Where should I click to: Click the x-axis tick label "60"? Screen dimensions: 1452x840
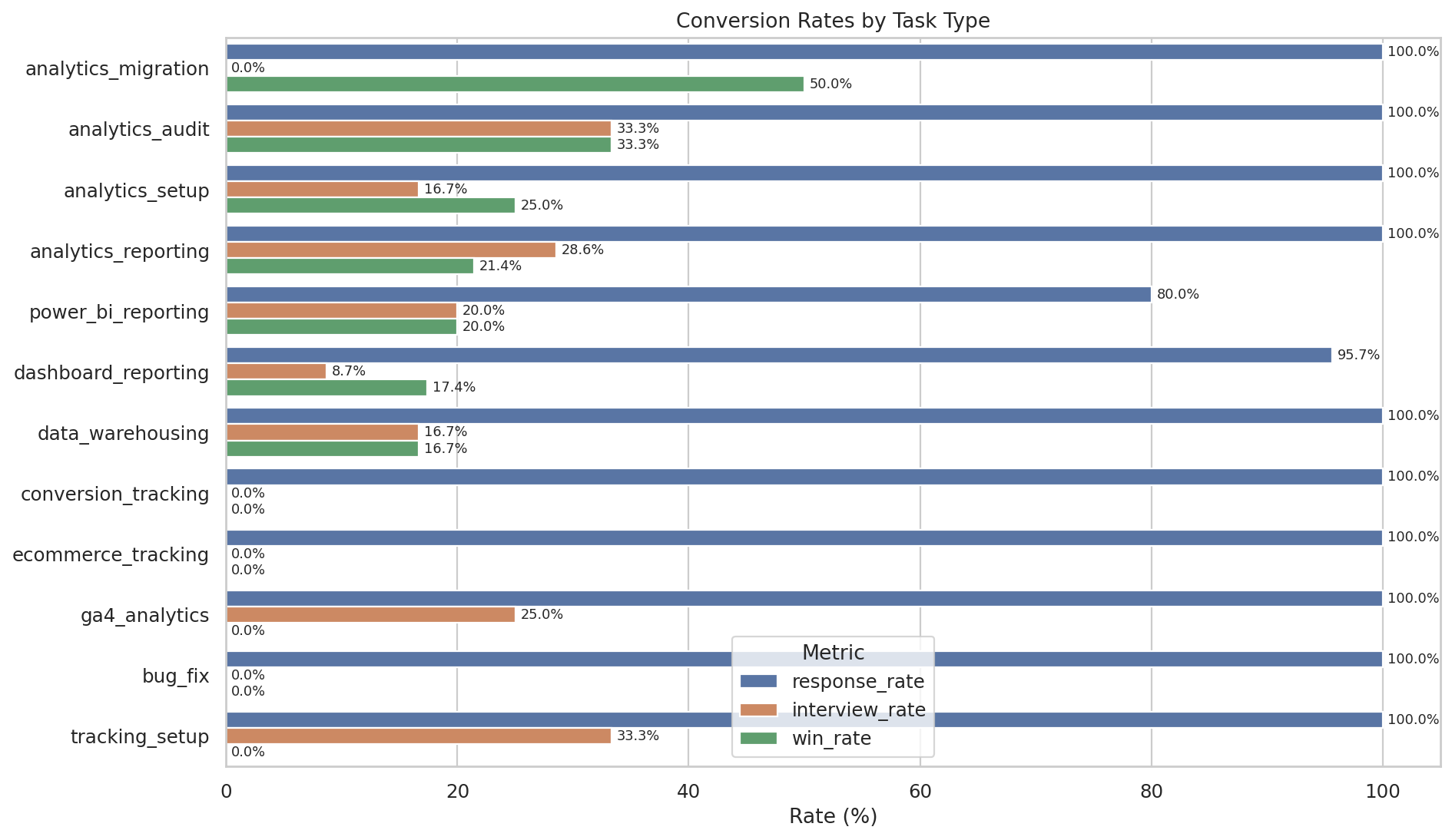tap(920, 791)
